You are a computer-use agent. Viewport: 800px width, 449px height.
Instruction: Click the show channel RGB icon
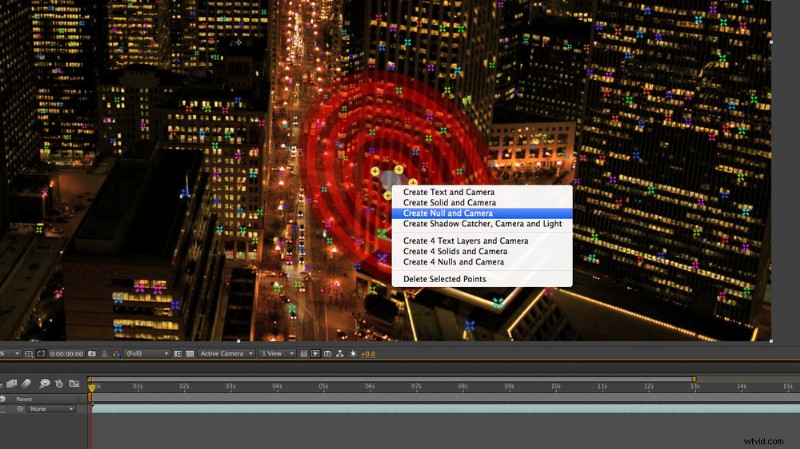pos(116,354)
